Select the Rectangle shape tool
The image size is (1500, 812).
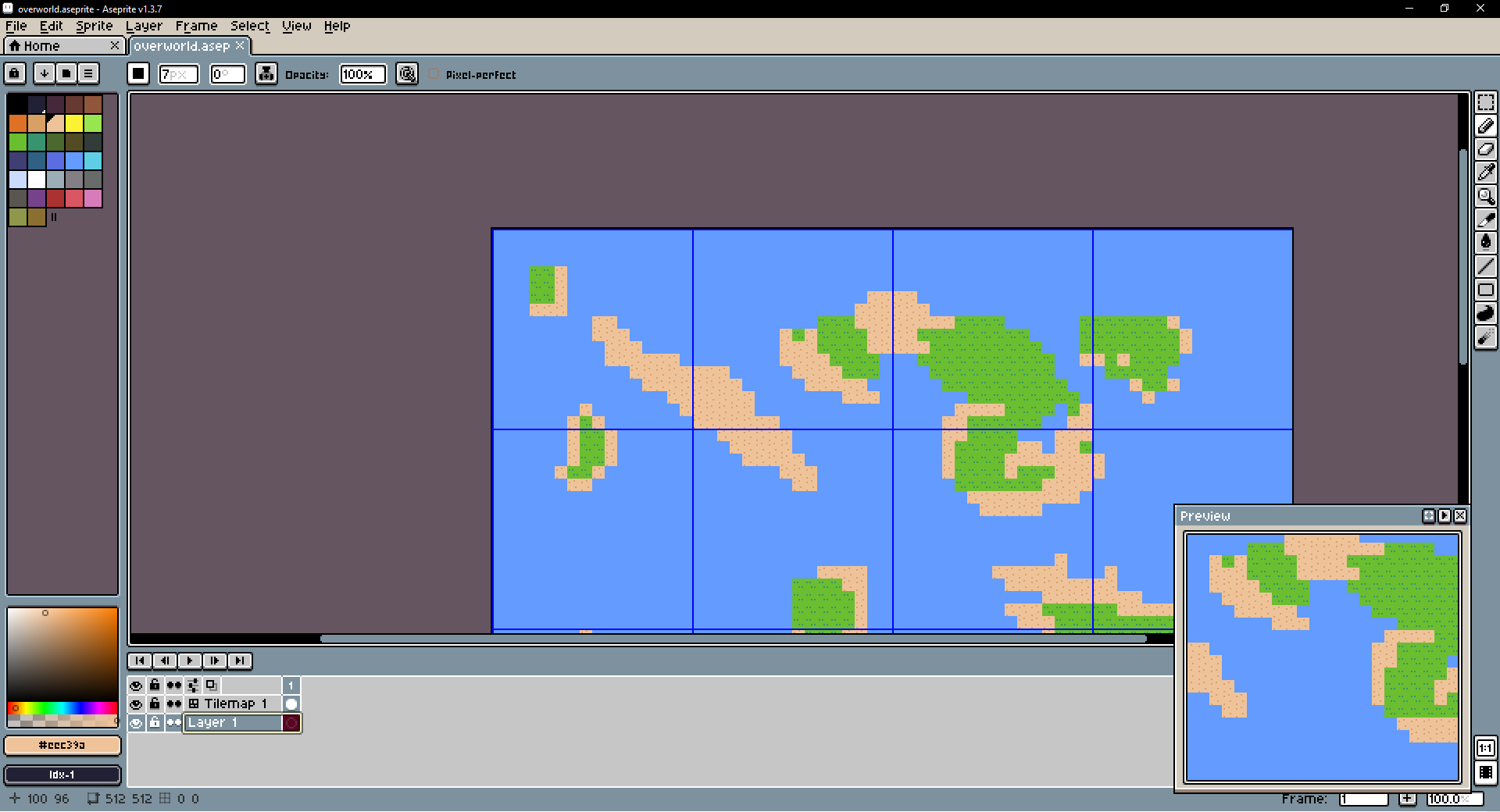click(1485, 290)
